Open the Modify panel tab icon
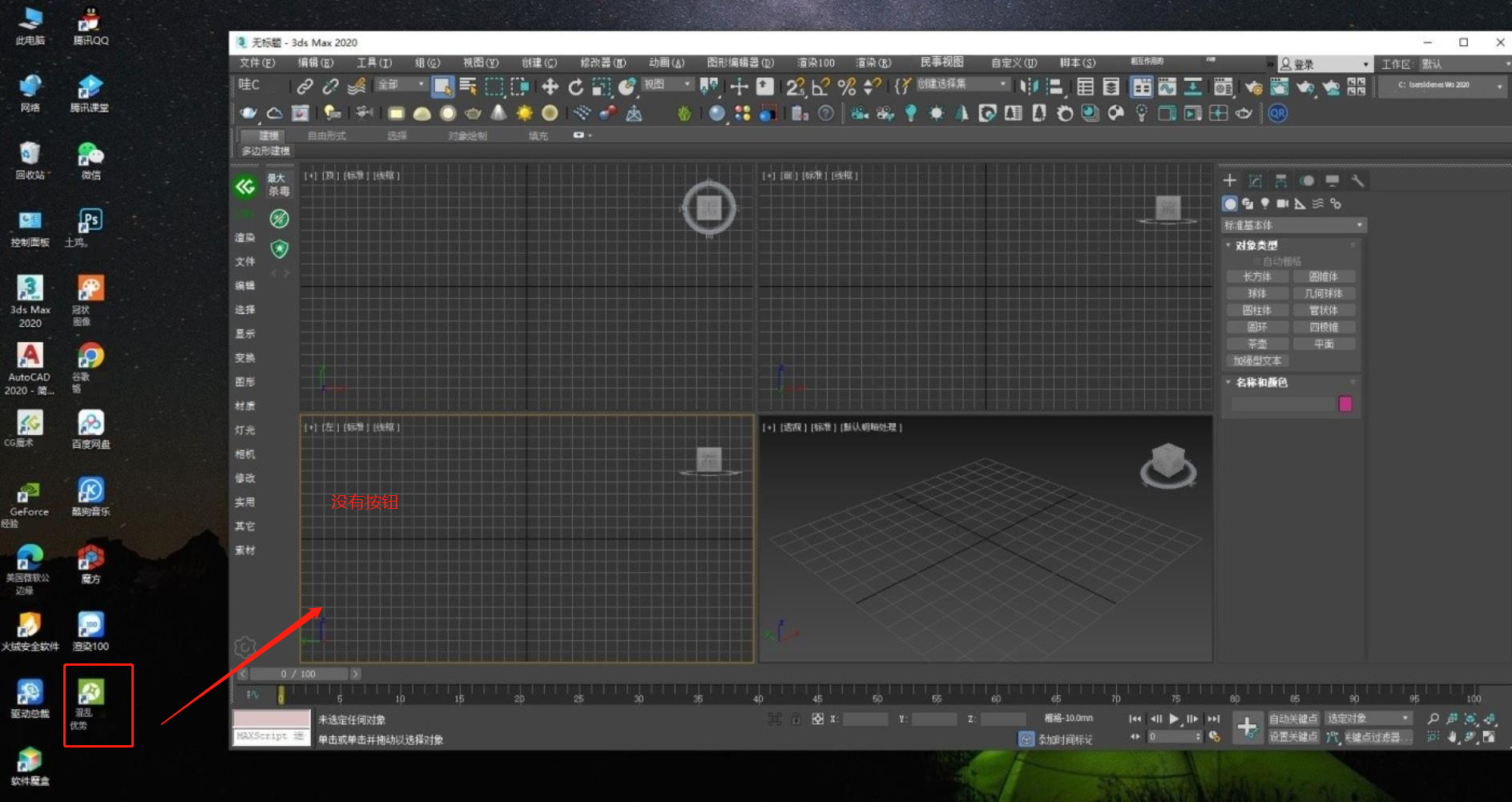The width and height of the screenshot is (1512, 802). (1255, 180)
